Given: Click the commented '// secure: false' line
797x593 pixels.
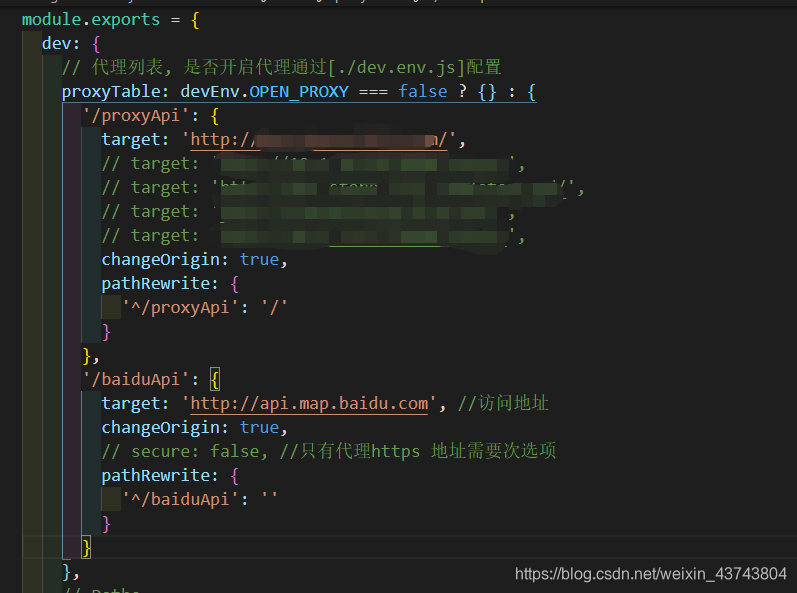Looking at the screenshot, I should (328, 451).
